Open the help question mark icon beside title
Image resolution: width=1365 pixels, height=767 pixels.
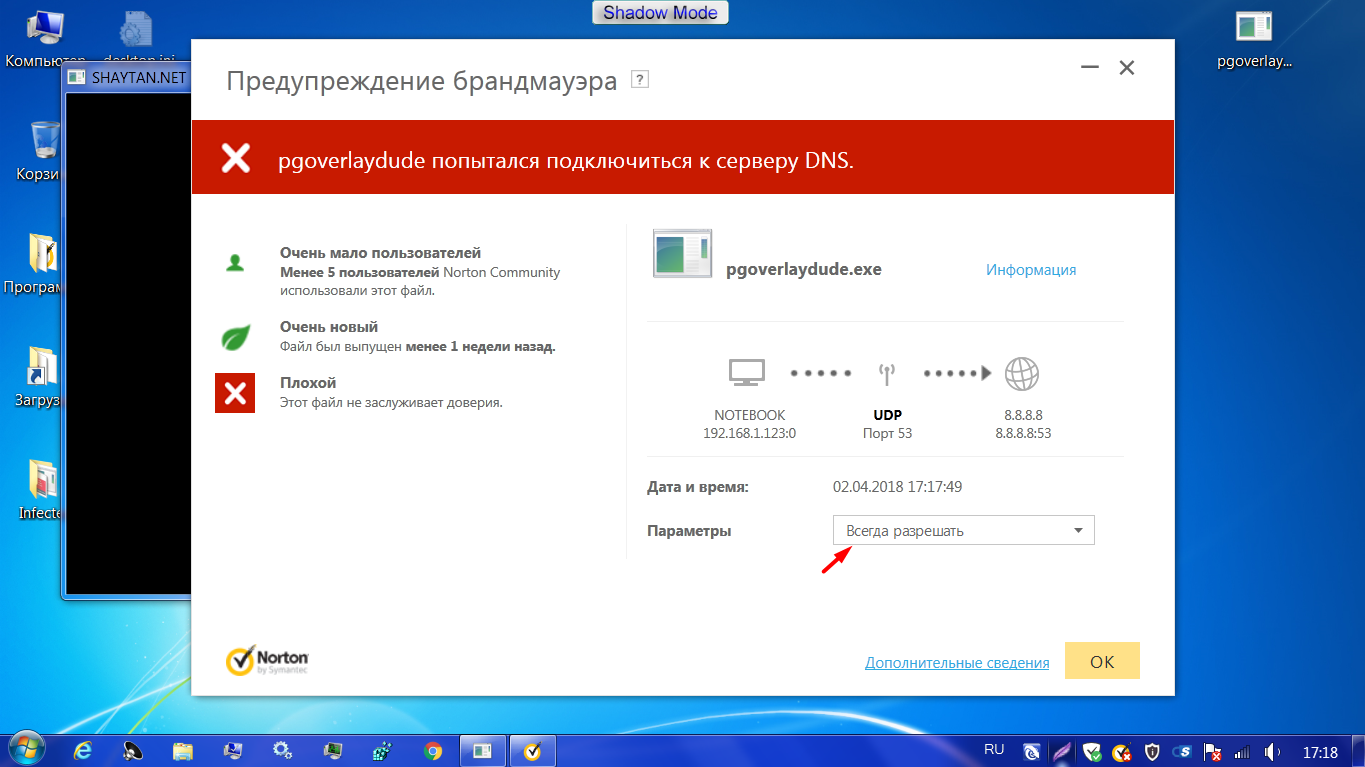click(640, 80)
